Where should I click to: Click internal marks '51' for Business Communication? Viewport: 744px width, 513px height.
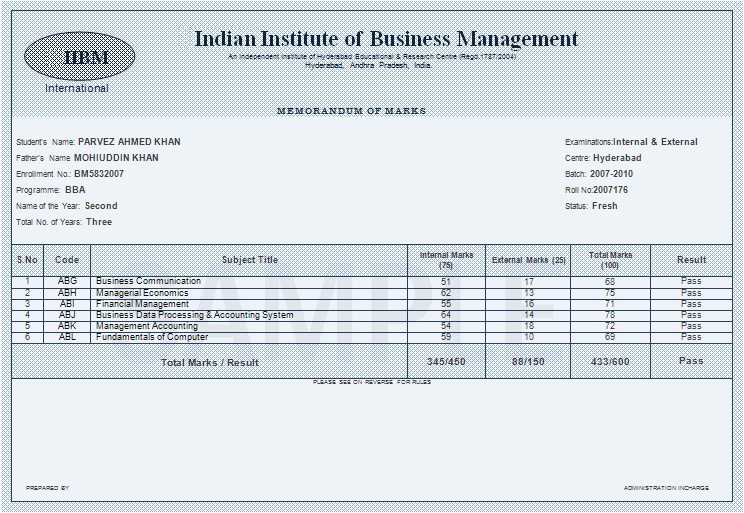click(446, 281)
